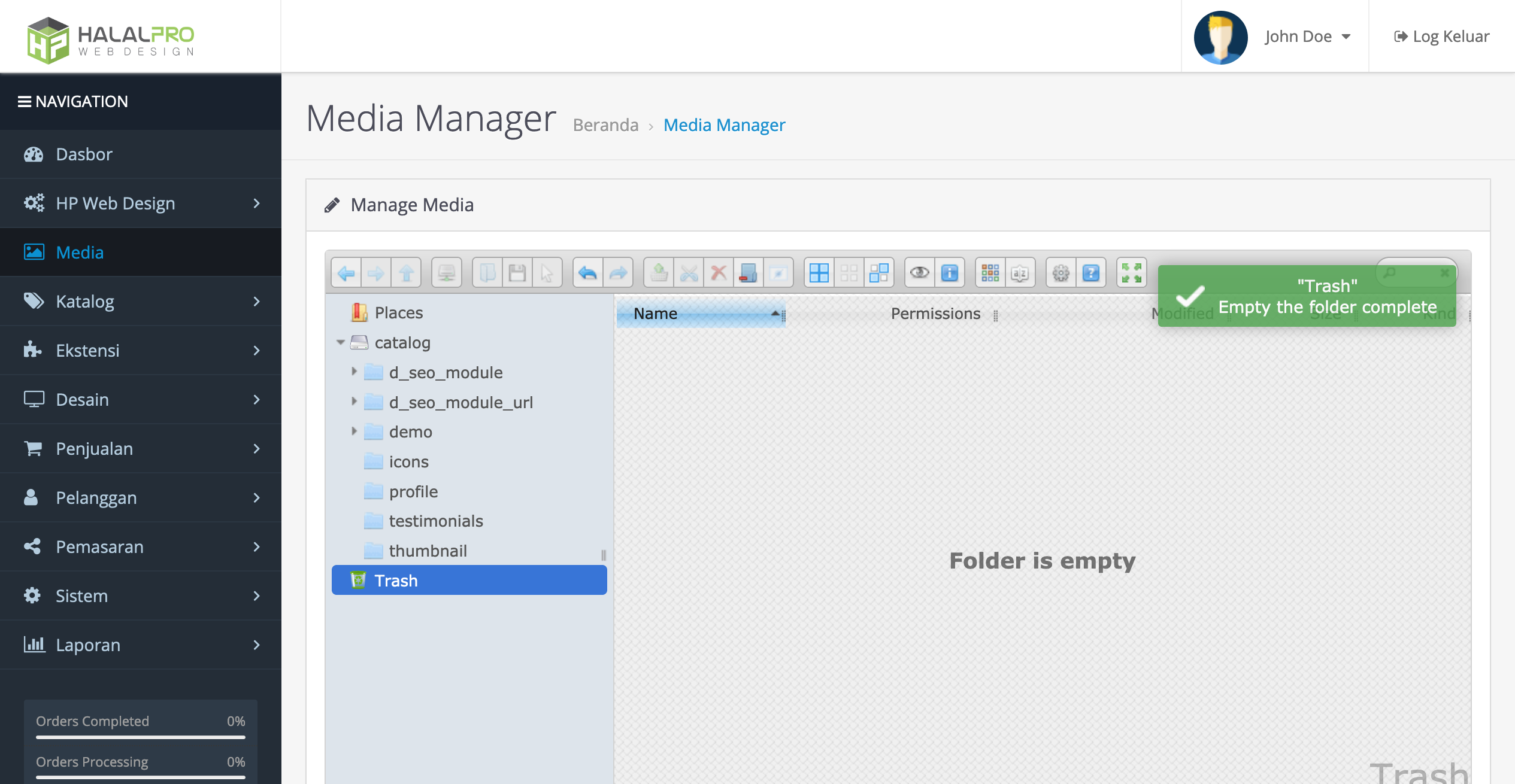Screen dimensions: 1515x784
Task: Toggle fullscreen mode for file manager
Action: (1132, 273)
